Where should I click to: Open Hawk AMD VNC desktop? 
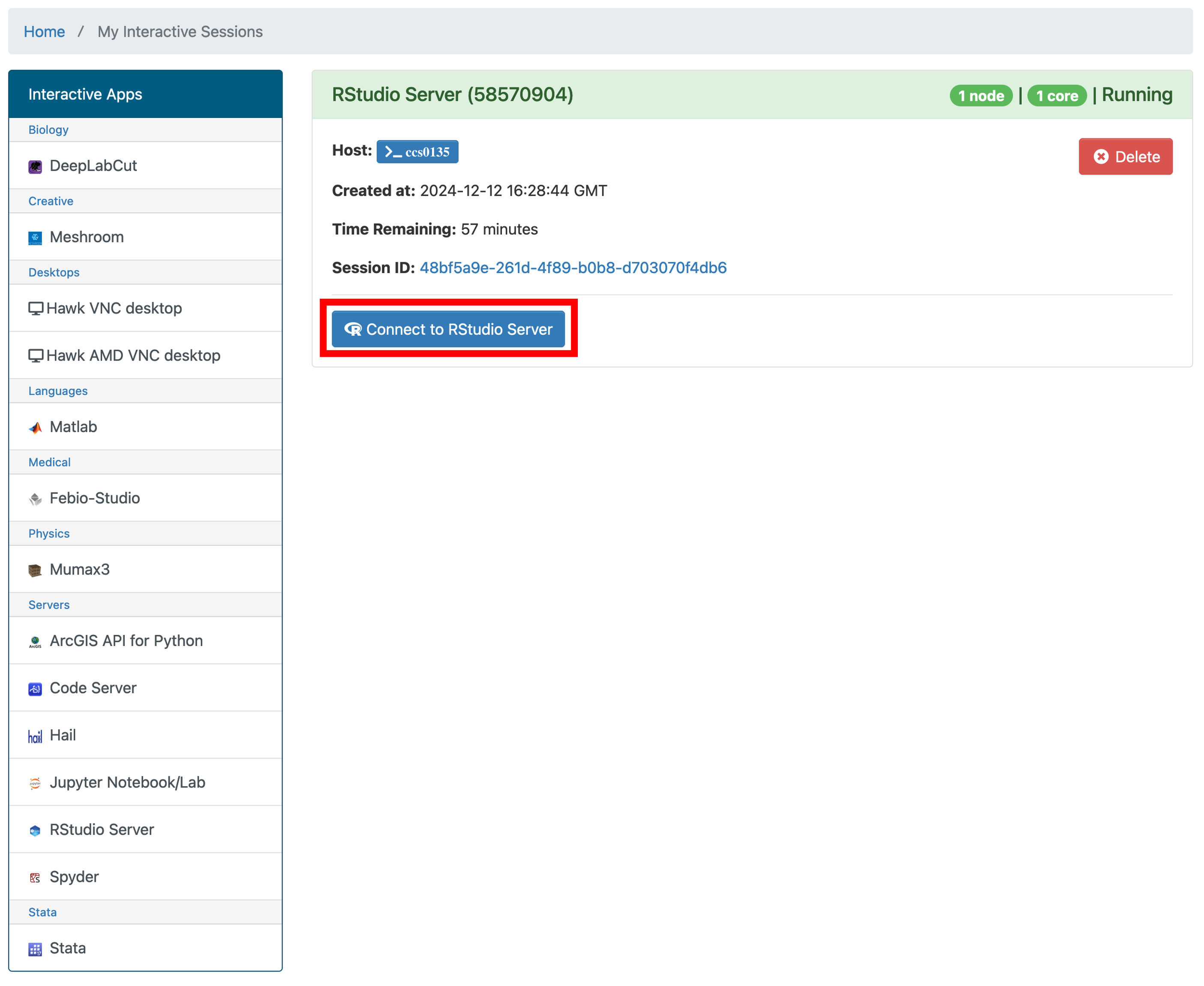145,355
